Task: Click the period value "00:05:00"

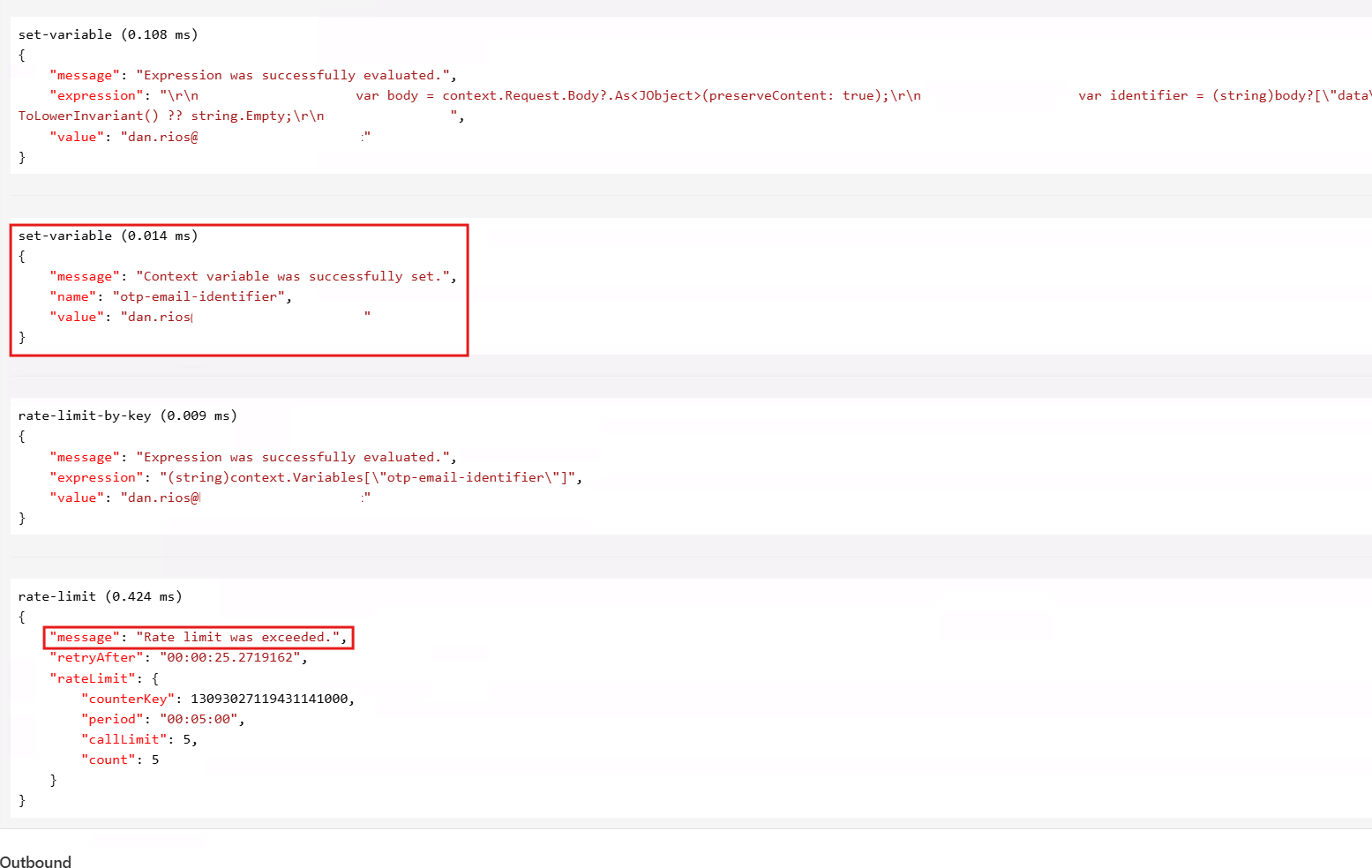Action: (199, 719)
